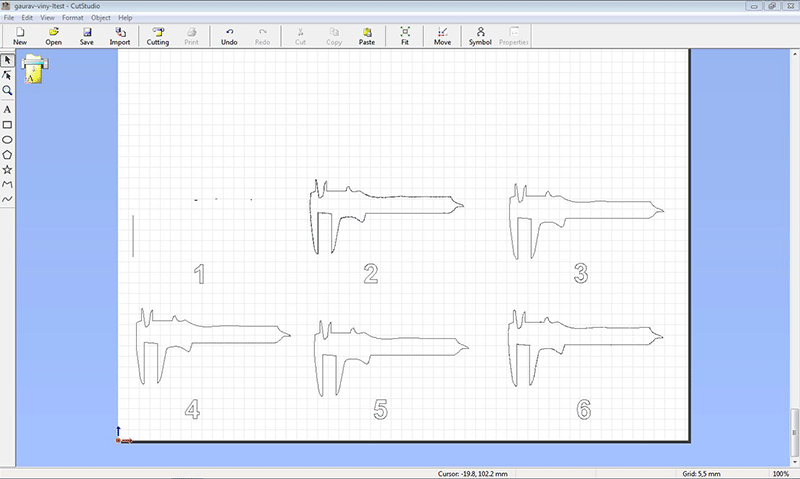Screen dimensions: 800x479
Task: Click the outlined numeral 2 on canvas
Action: (x=371, y=274)
